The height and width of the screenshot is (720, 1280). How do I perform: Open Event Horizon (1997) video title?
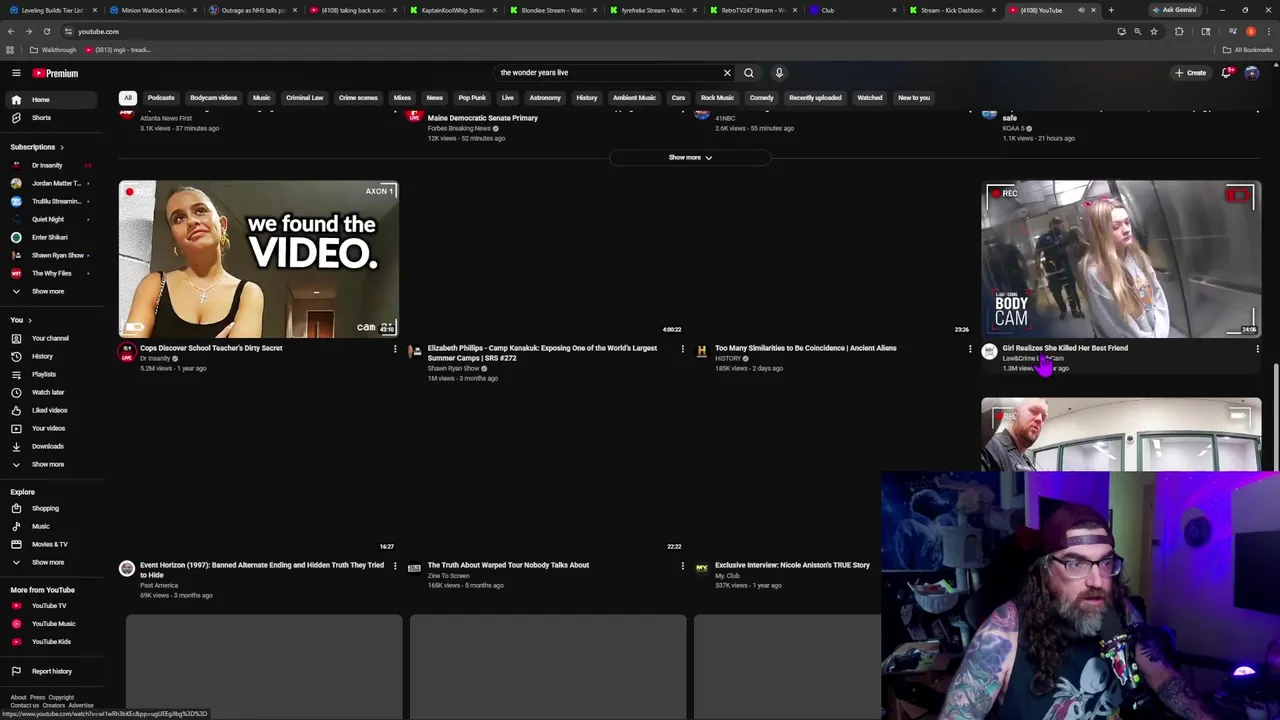click(x=262, y=570)
